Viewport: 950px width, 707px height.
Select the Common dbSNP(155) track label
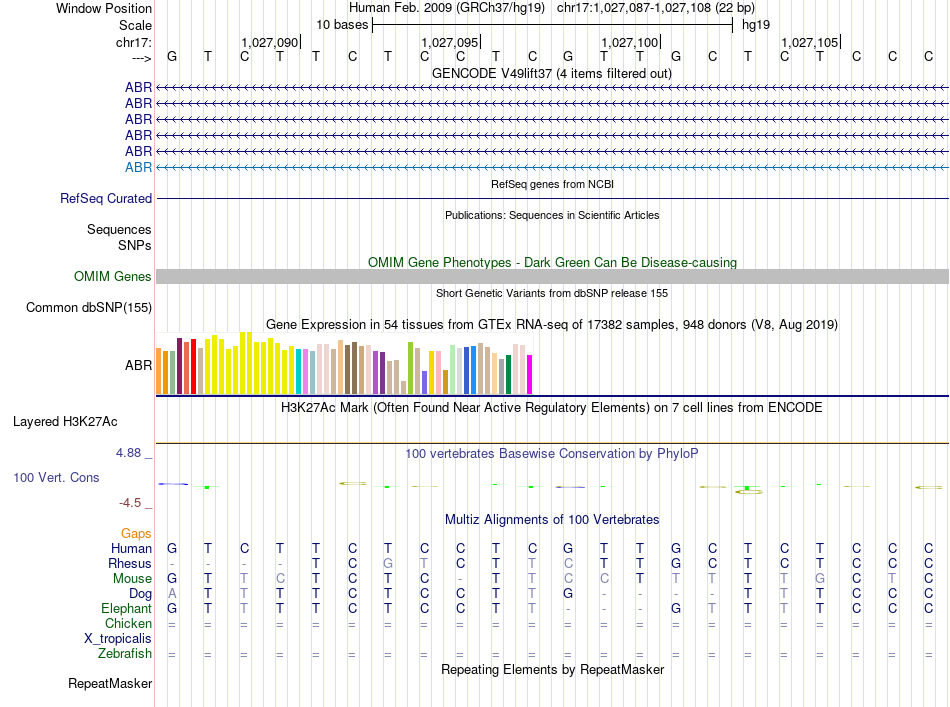pyautogui.click(x=88, y=307)
